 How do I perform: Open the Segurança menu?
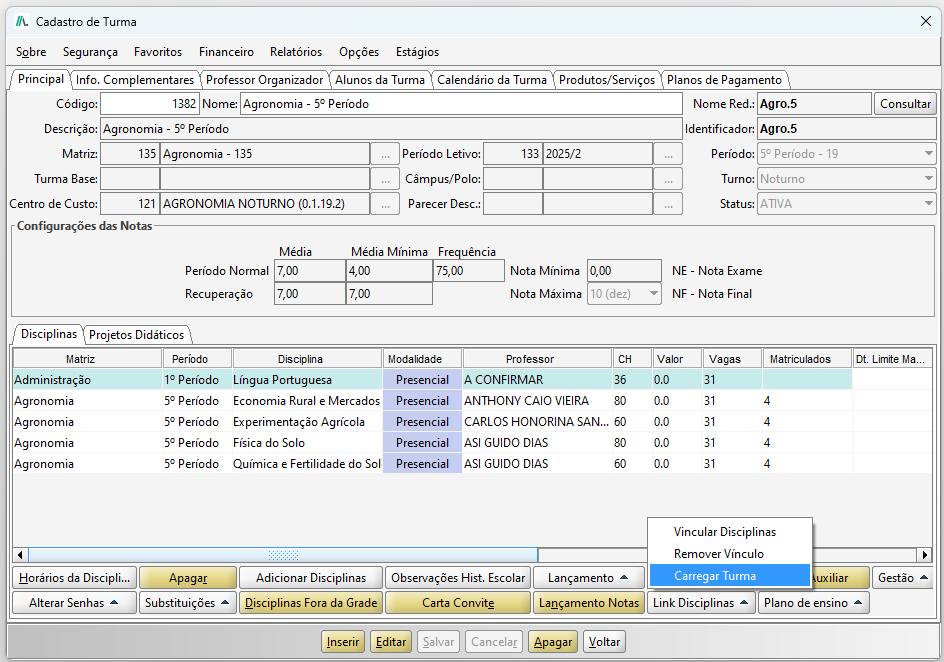(x=90, y=52)
